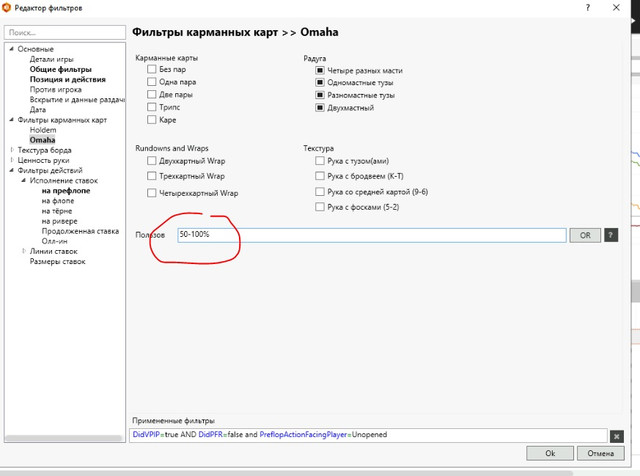This screenshot has width=640, height=476.
Task: Expand the Текстура борда node
Action: [12, 150]
